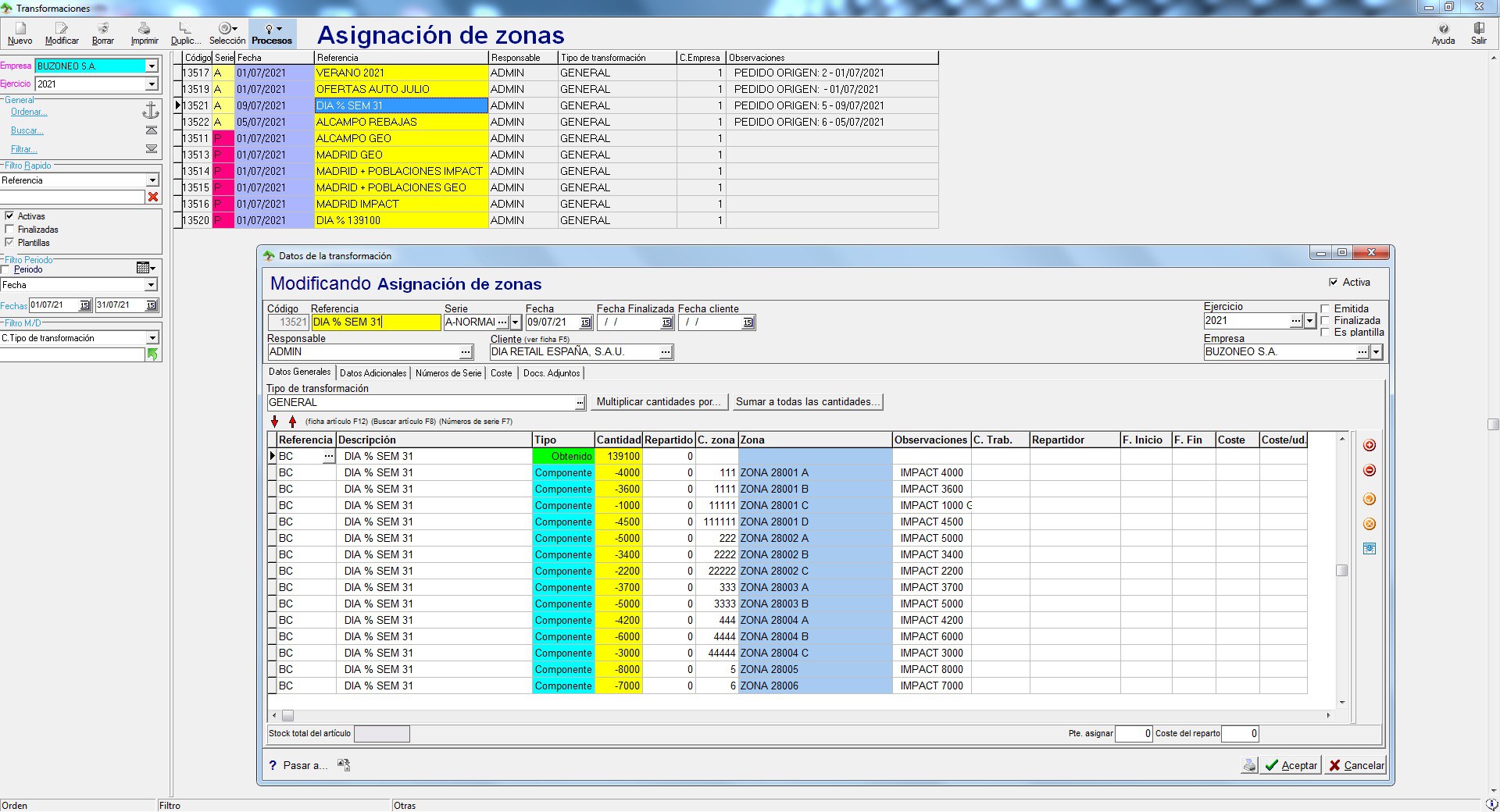Screen dimensions: 1500x812
Task: Click the down-arrow icon beside Filtrar
Action: click(152, 149)
